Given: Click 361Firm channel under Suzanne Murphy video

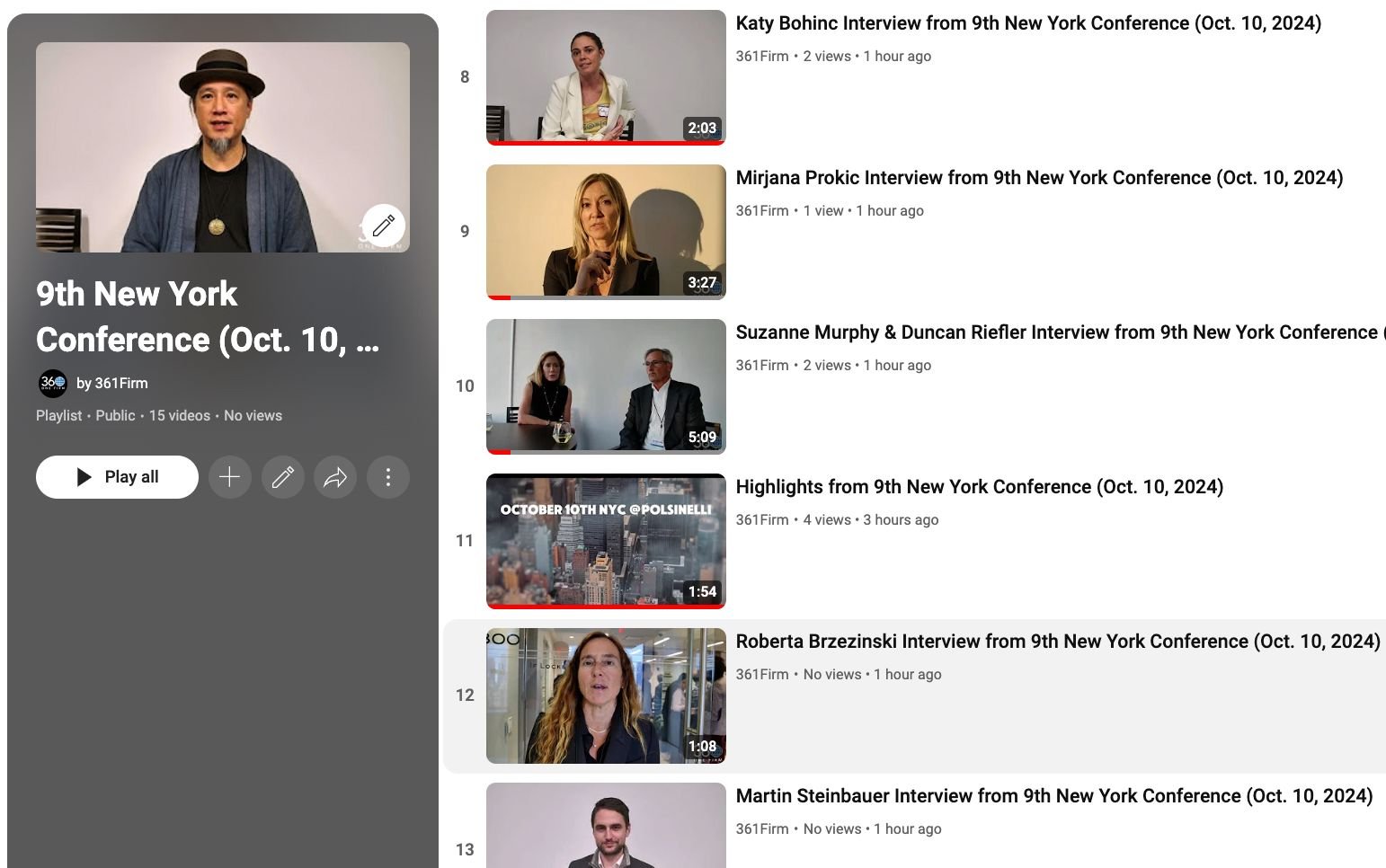Looking at the screenshot, I should pyautogui.click(x=762, y=366).
